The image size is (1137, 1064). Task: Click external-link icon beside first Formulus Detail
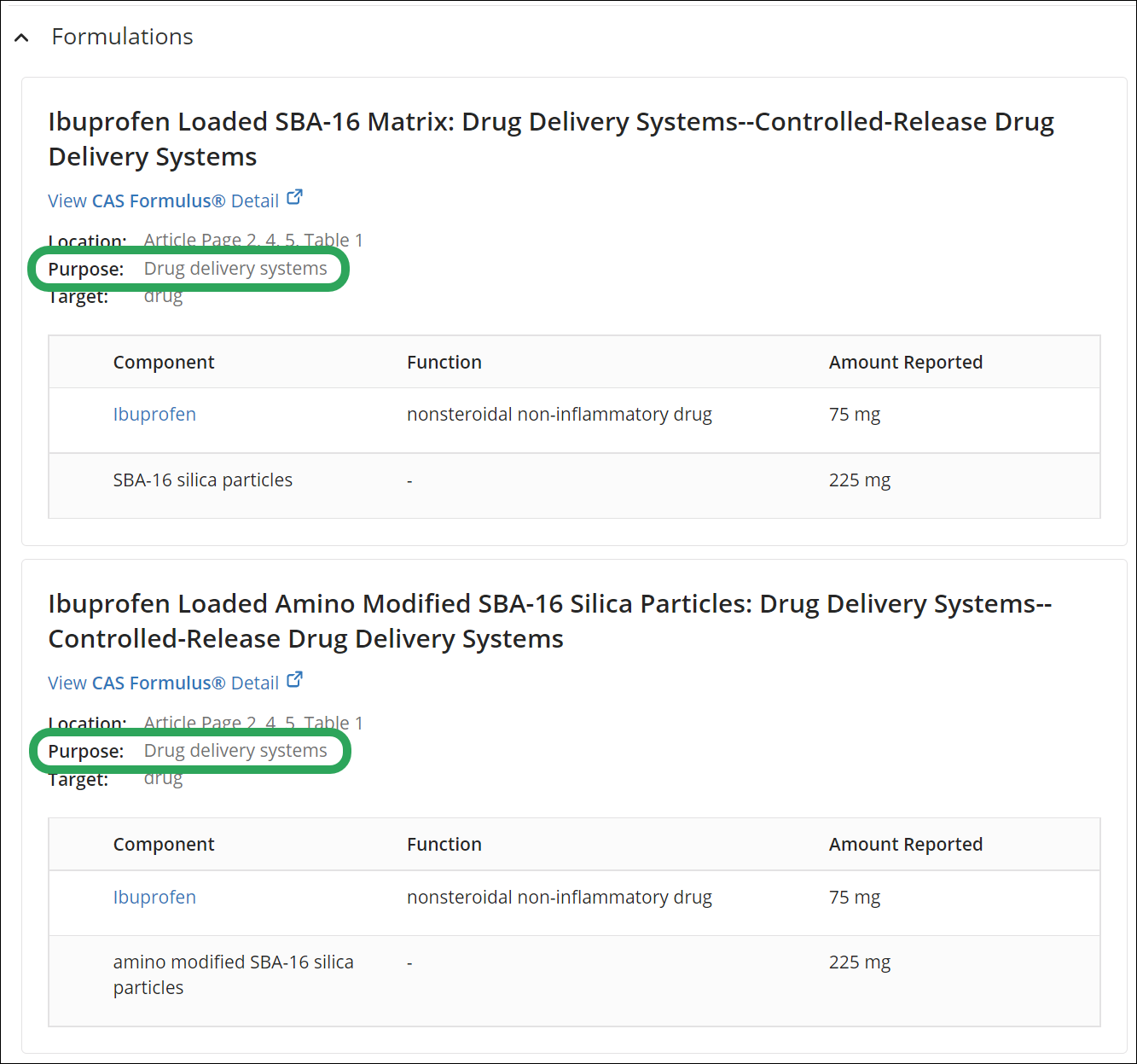click(x=294, y=197)
